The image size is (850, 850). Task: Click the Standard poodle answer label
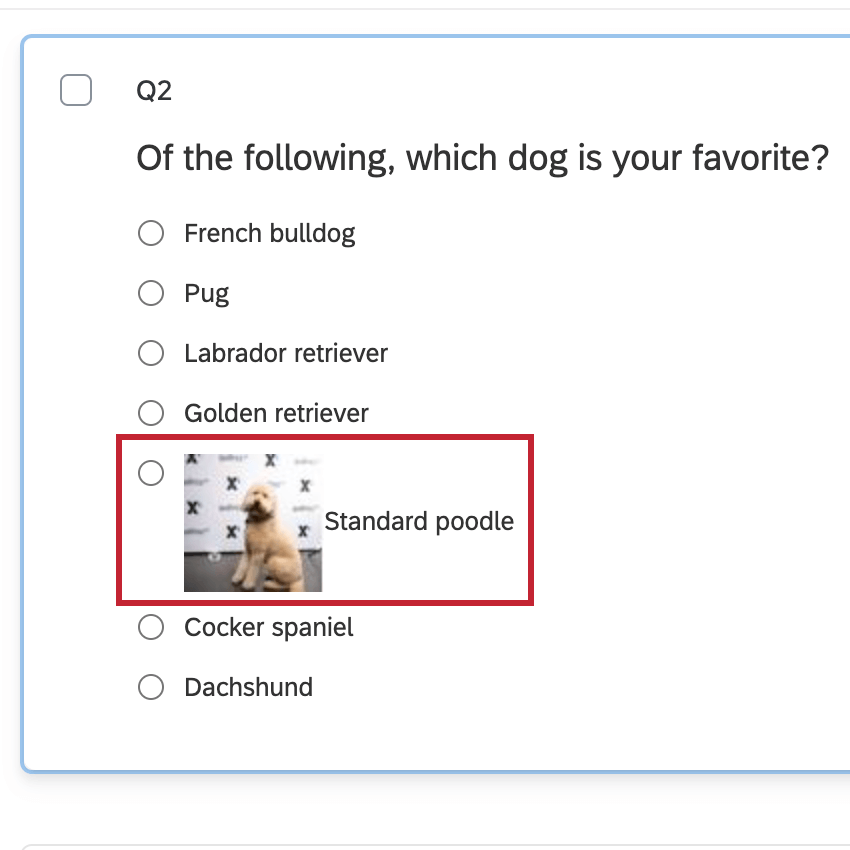pos(419,521)
